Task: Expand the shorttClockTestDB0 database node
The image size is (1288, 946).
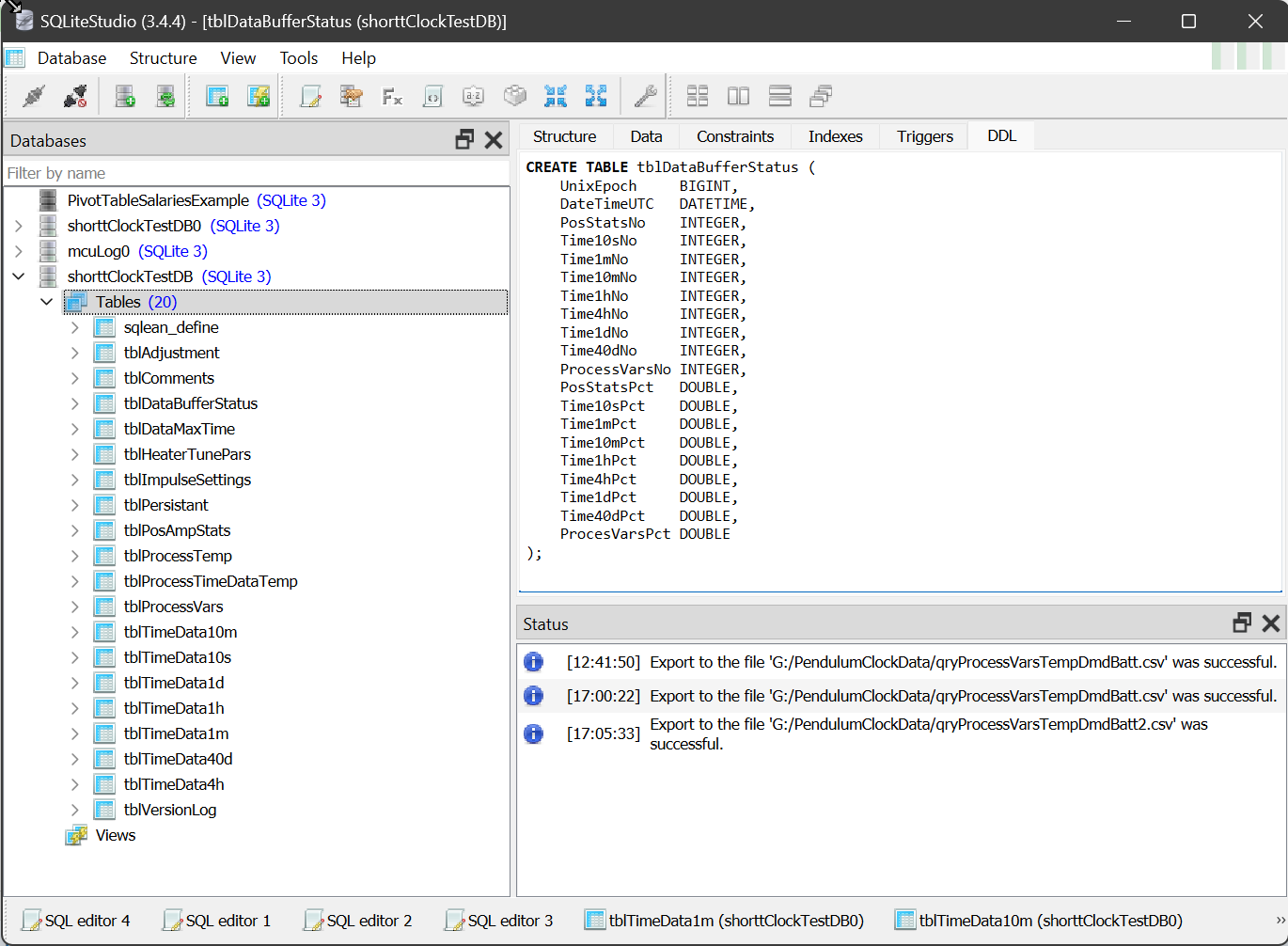Action: (19, 226)
